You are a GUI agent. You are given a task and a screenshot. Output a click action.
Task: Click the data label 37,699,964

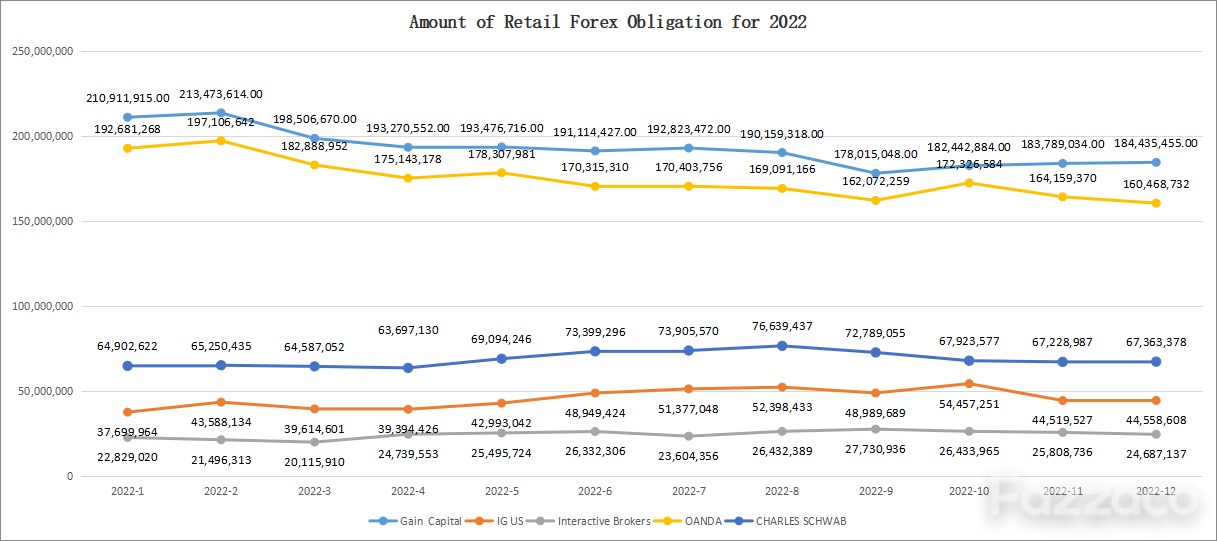point(128,432)
